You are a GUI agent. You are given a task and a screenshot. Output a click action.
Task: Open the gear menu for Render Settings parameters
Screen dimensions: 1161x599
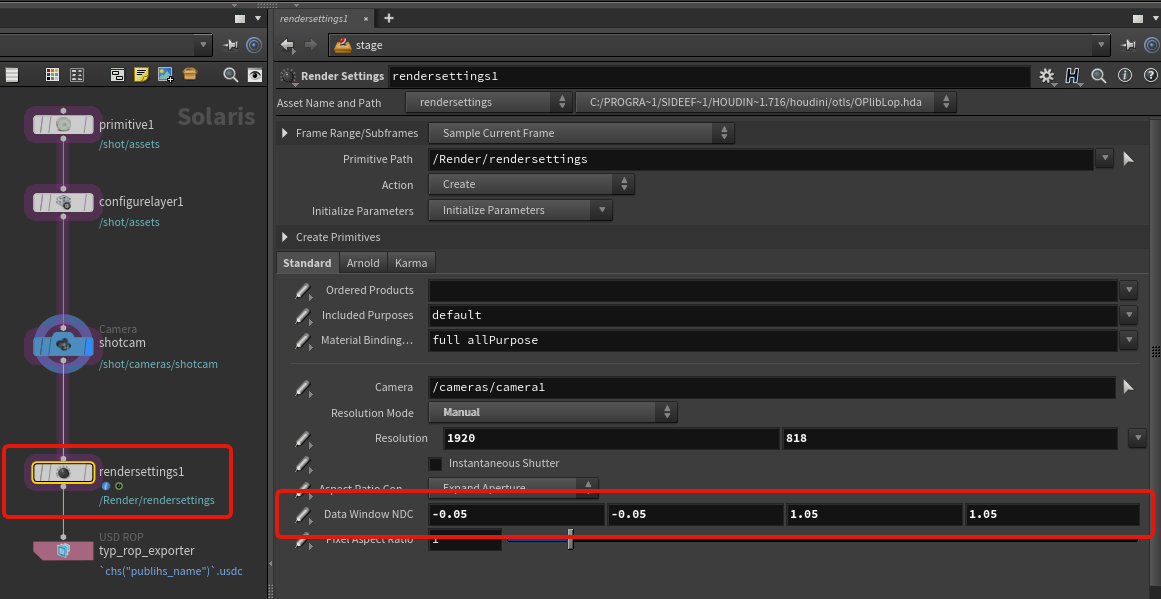point(1046,76)
